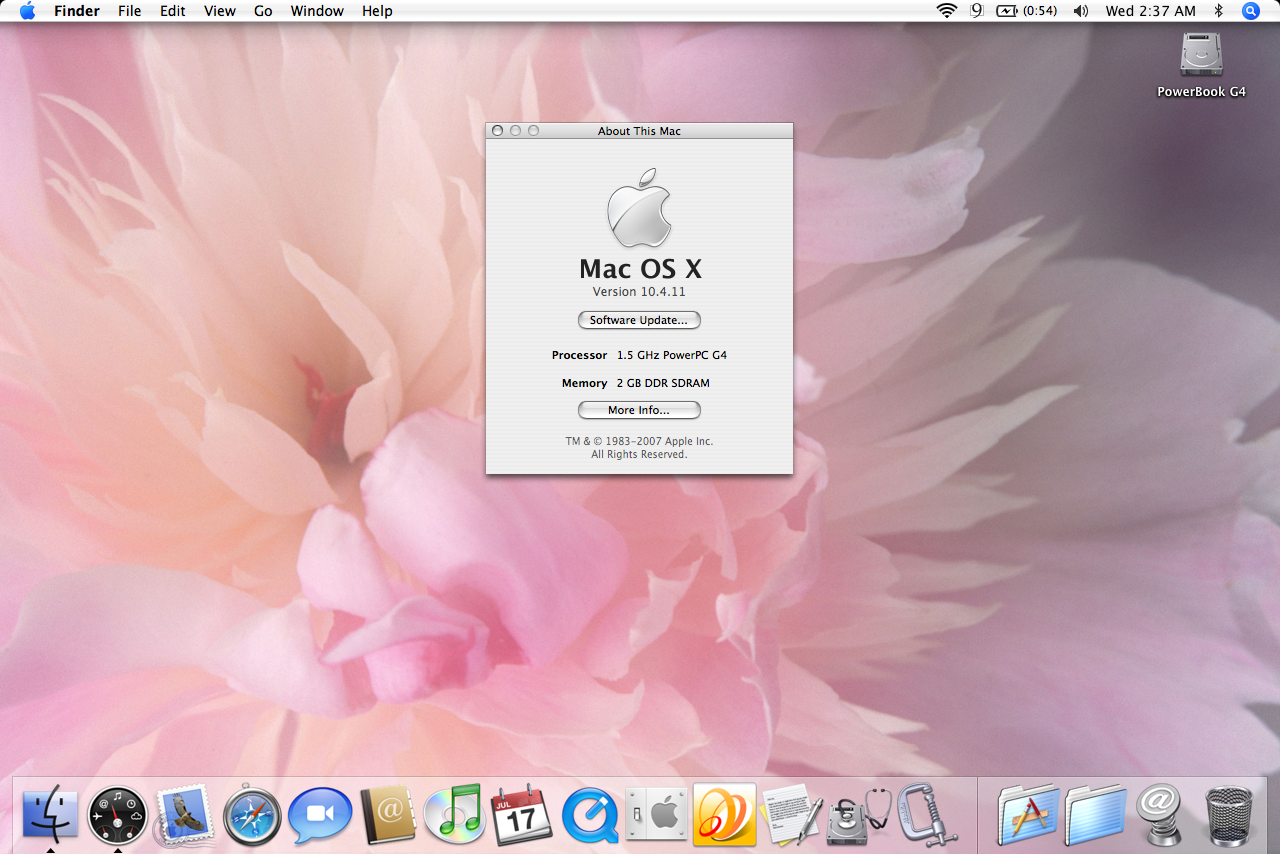The image size is (1280, 854).
Task: Click the @ spring web link in Dock
Action: [x=1161, y=816]
